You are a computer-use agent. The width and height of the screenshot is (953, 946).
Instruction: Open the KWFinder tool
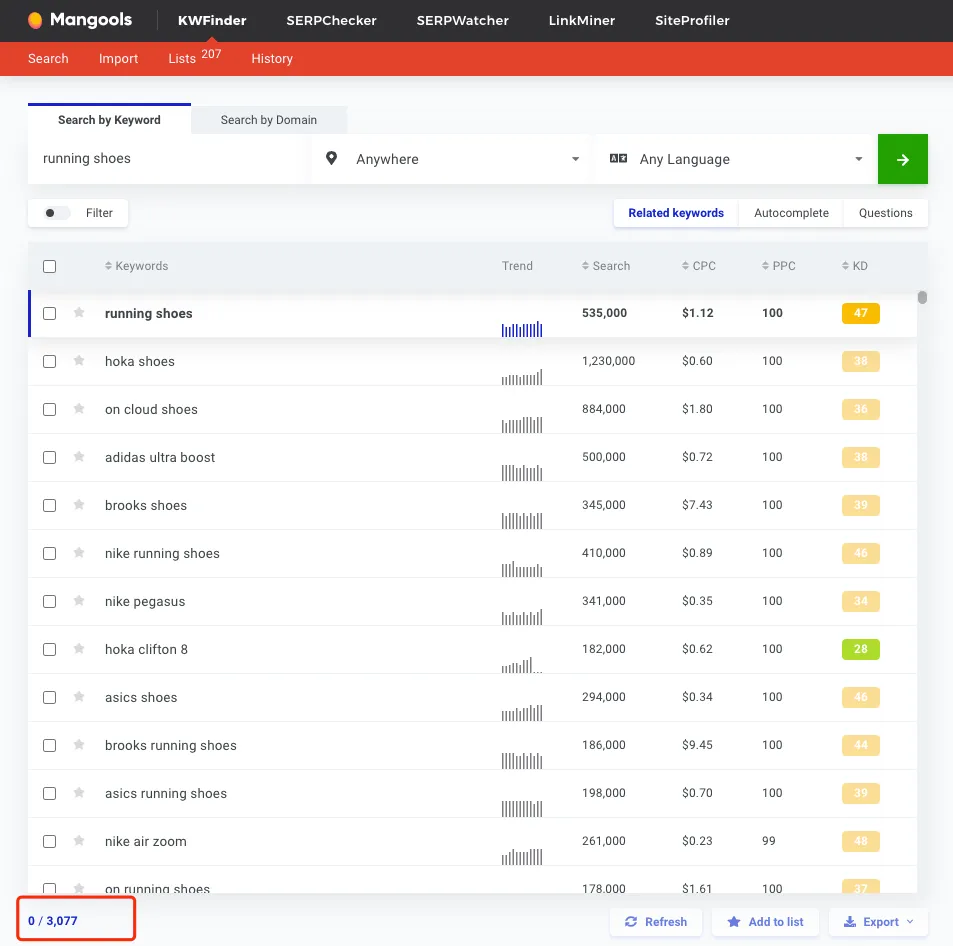tap(212, 21)
